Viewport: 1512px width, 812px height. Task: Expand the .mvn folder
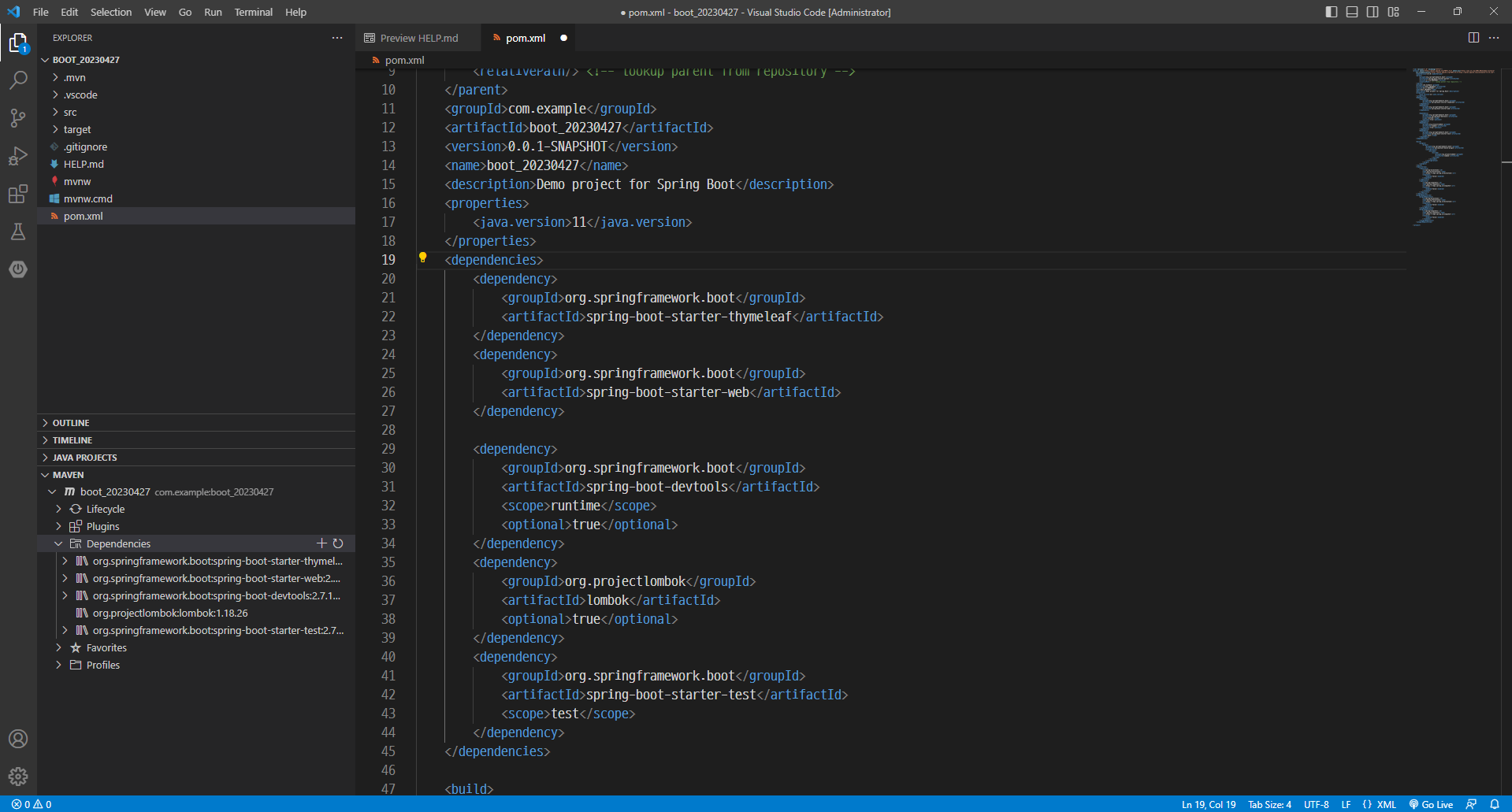pyautogui.click(x=195, y=77)
